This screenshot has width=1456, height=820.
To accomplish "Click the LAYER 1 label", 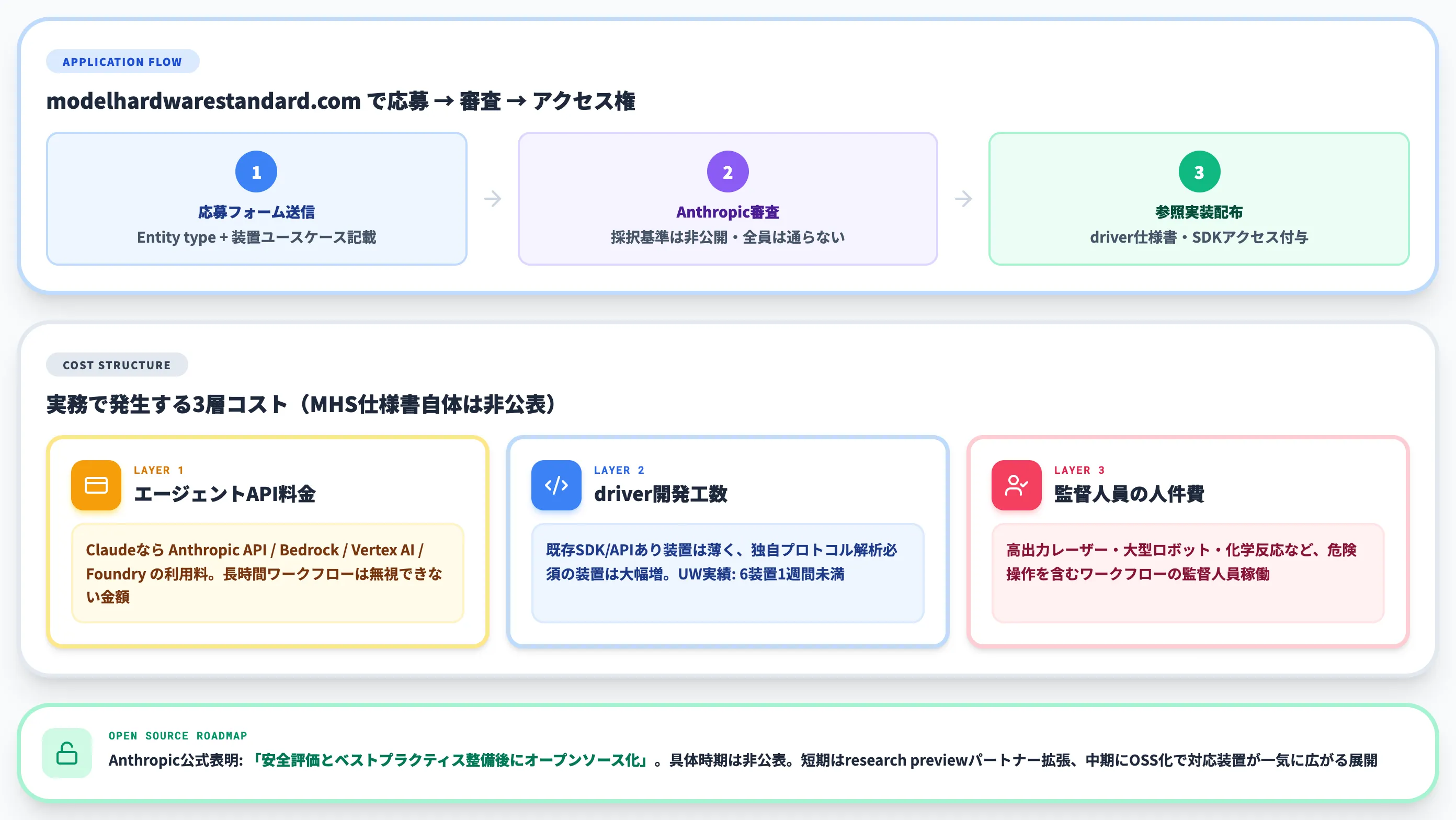I will [x=159, y=470].
